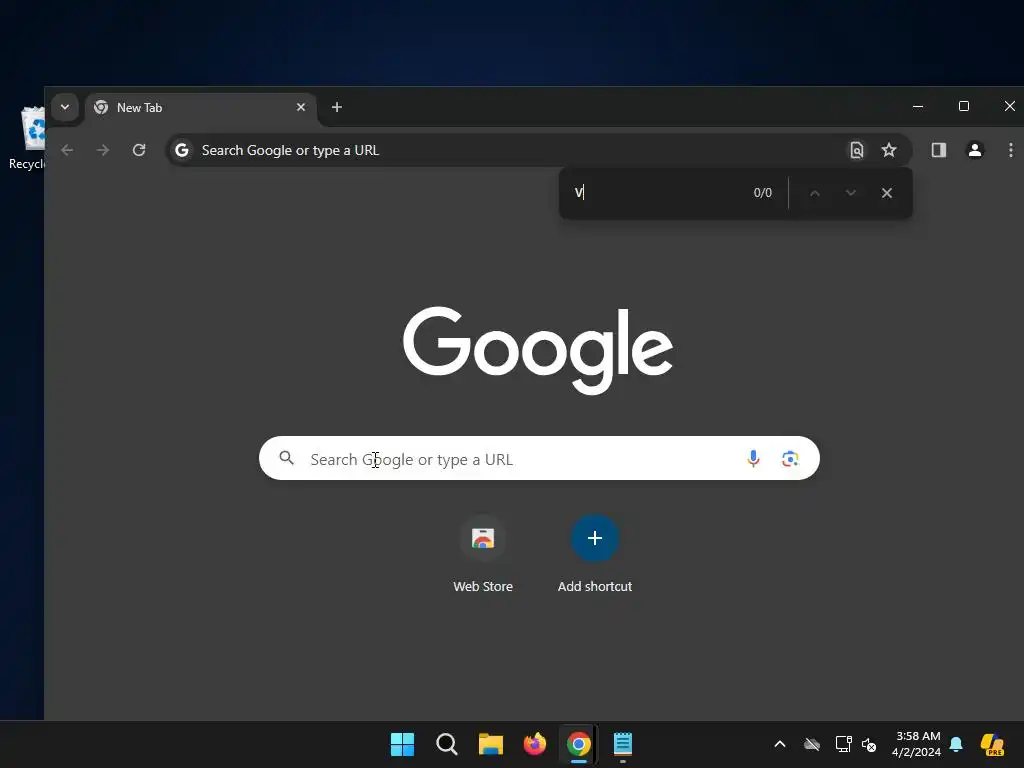Open the Windows Start menu
The width and height of the screenshot is (1024, 768).
pyautogui.click(x=402, y=744)
